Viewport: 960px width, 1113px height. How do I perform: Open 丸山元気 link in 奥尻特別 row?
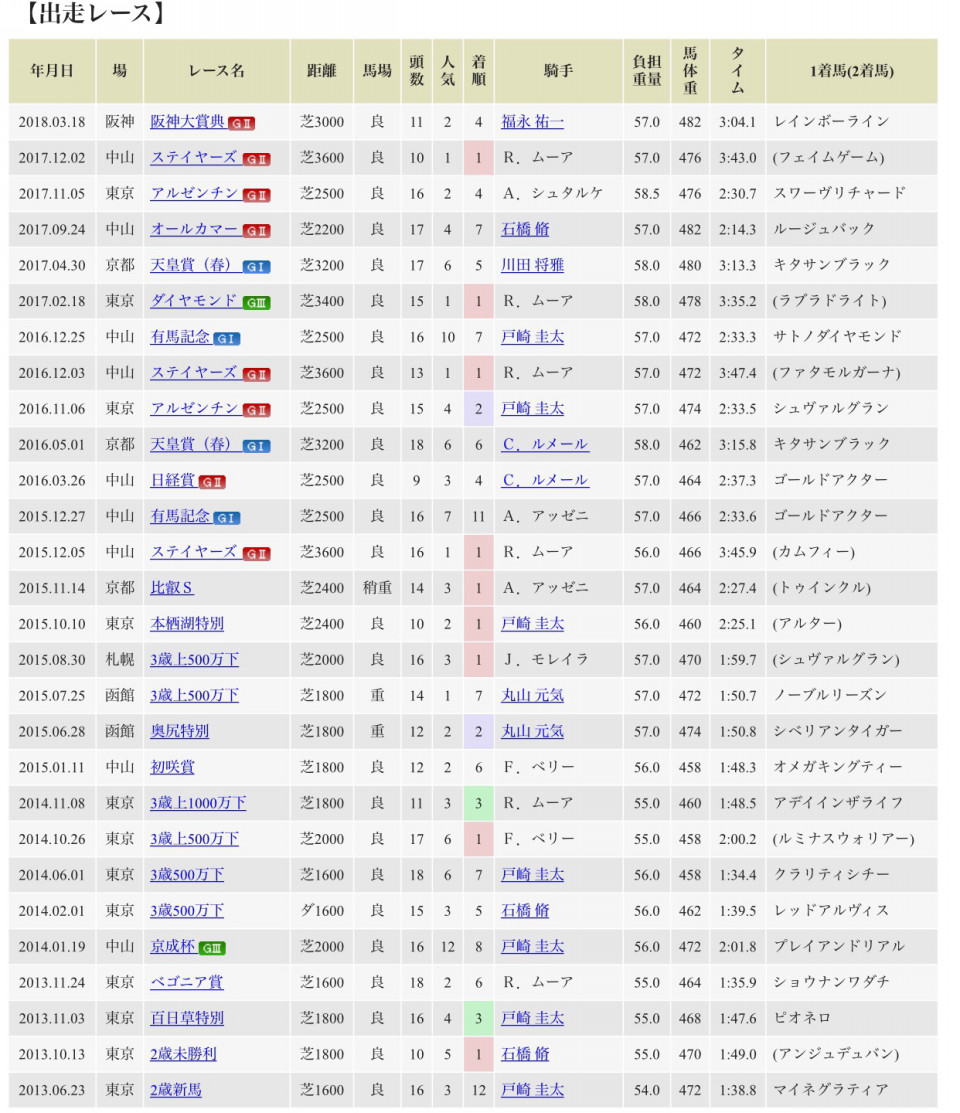(533, 731)
